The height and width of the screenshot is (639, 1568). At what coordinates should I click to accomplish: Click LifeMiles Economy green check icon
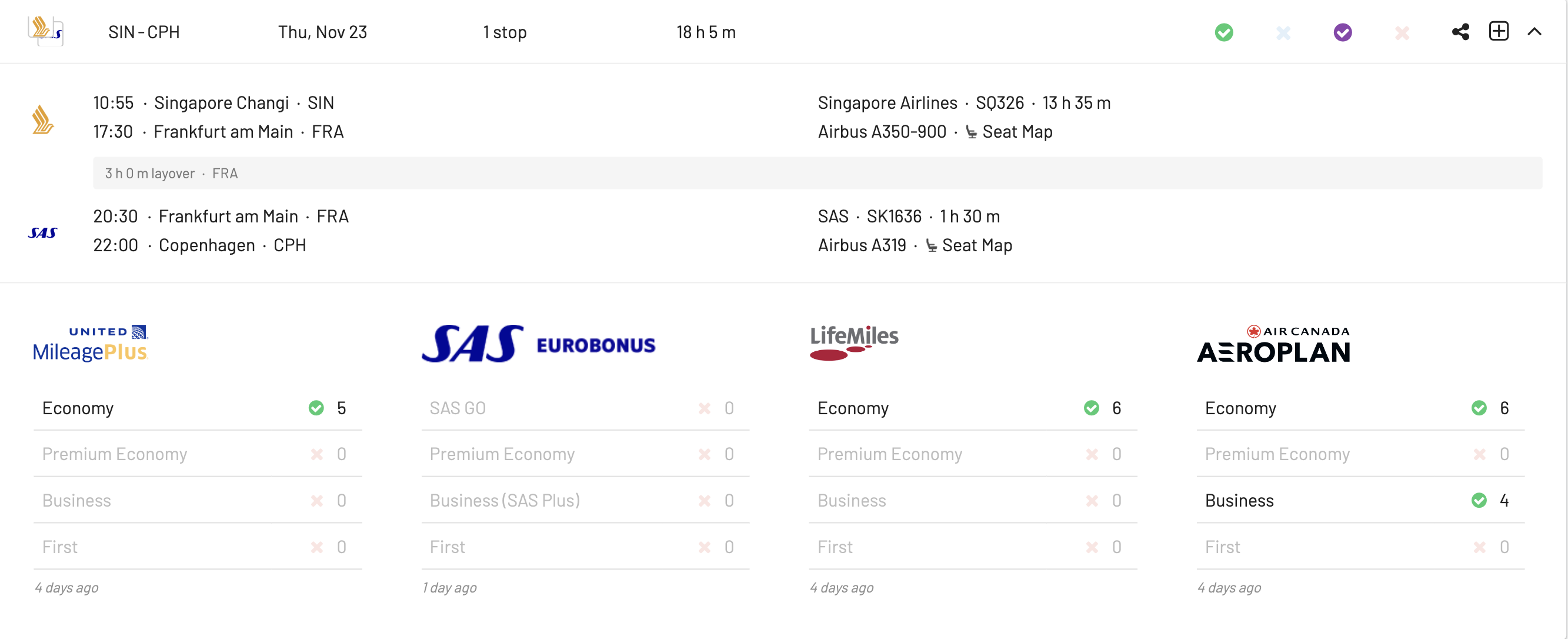click(1091, 408)
